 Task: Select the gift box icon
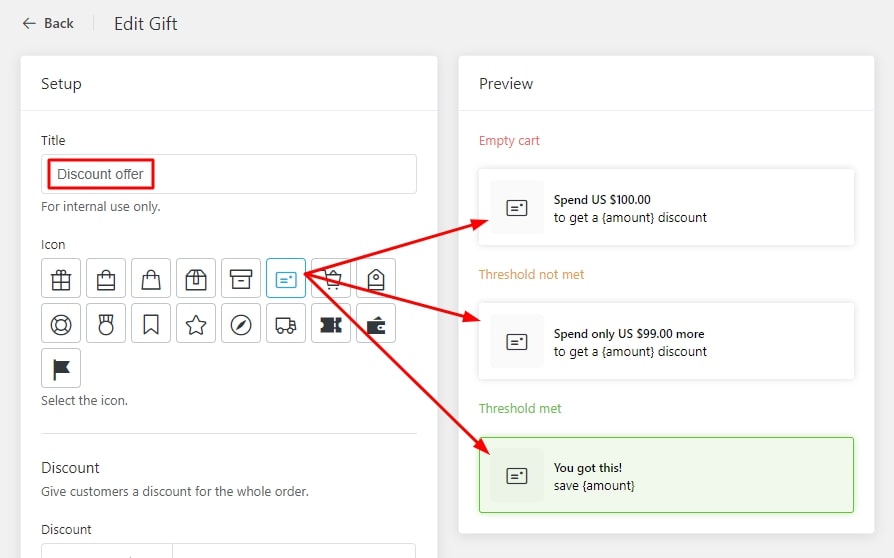pyautogui.click(x=61, y=279)
